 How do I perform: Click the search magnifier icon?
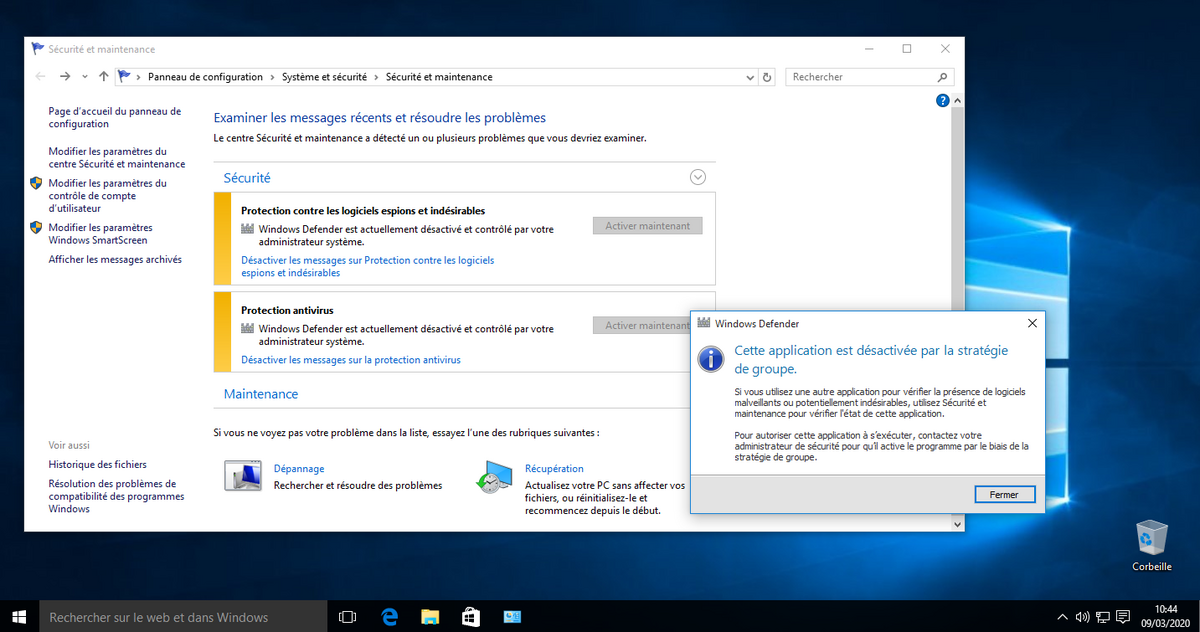coord(942,77)
